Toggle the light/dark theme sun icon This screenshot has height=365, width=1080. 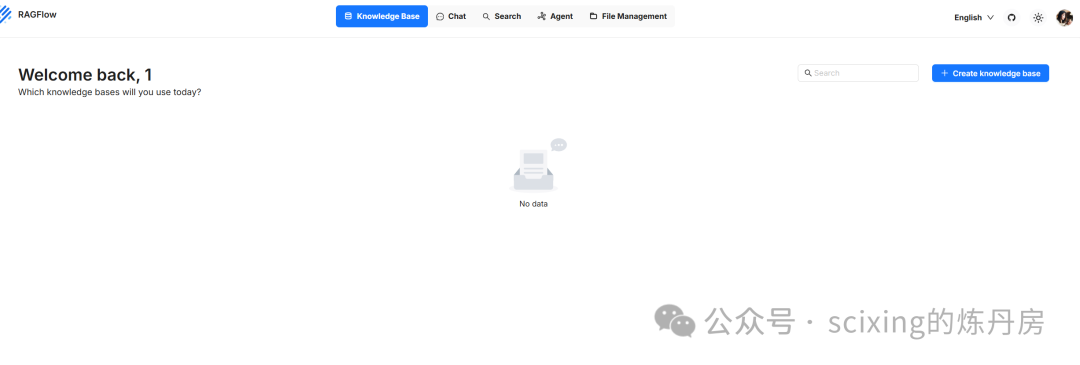click(1038, 18)
